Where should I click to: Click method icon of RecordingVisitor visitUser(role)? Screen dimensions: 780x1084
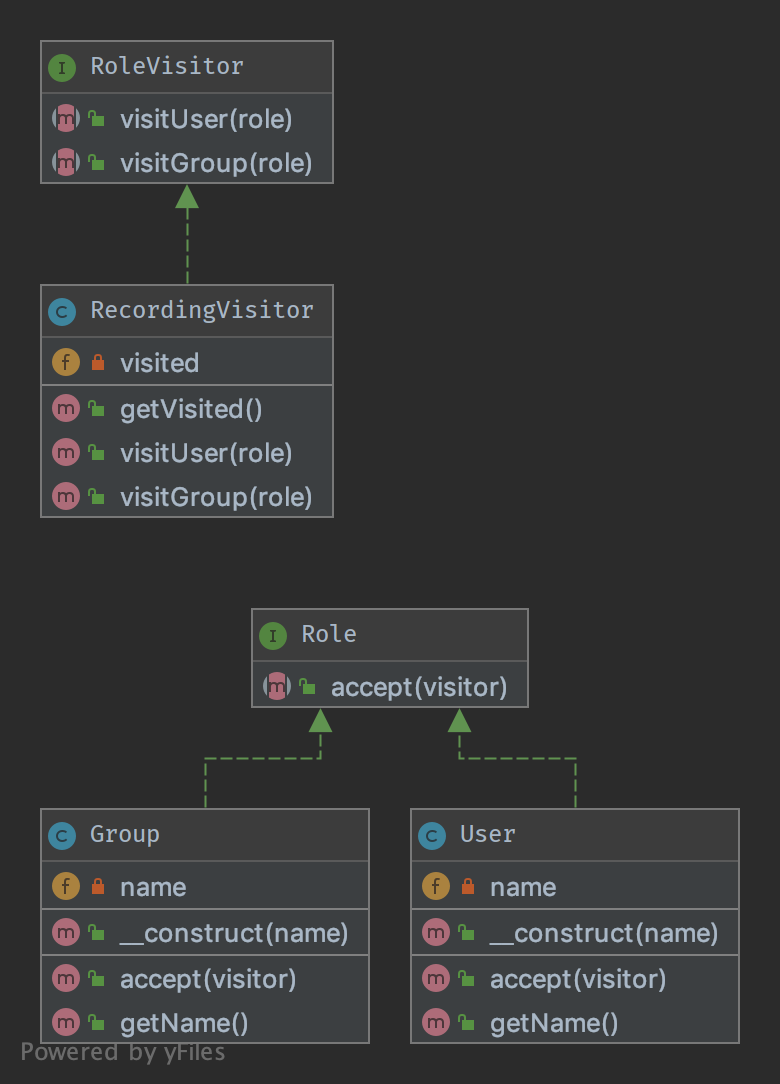point(66,453)
